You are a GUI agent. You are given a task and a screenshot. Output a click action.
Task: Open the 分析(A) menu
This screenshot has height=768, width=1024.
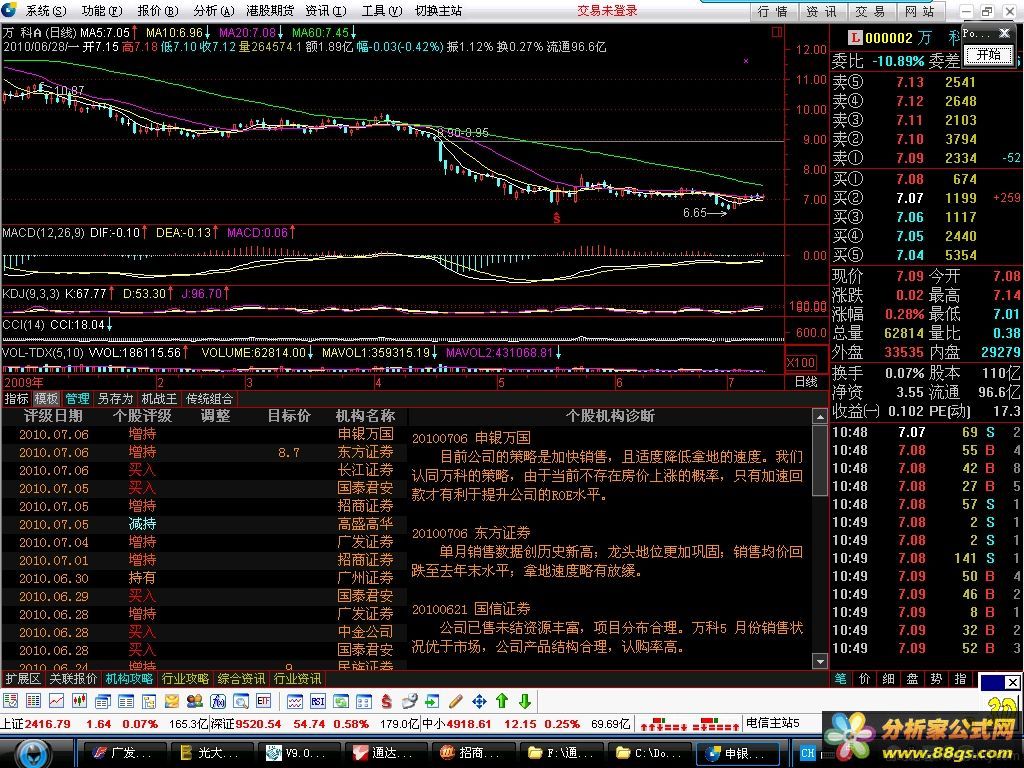[x=214, y=10]
